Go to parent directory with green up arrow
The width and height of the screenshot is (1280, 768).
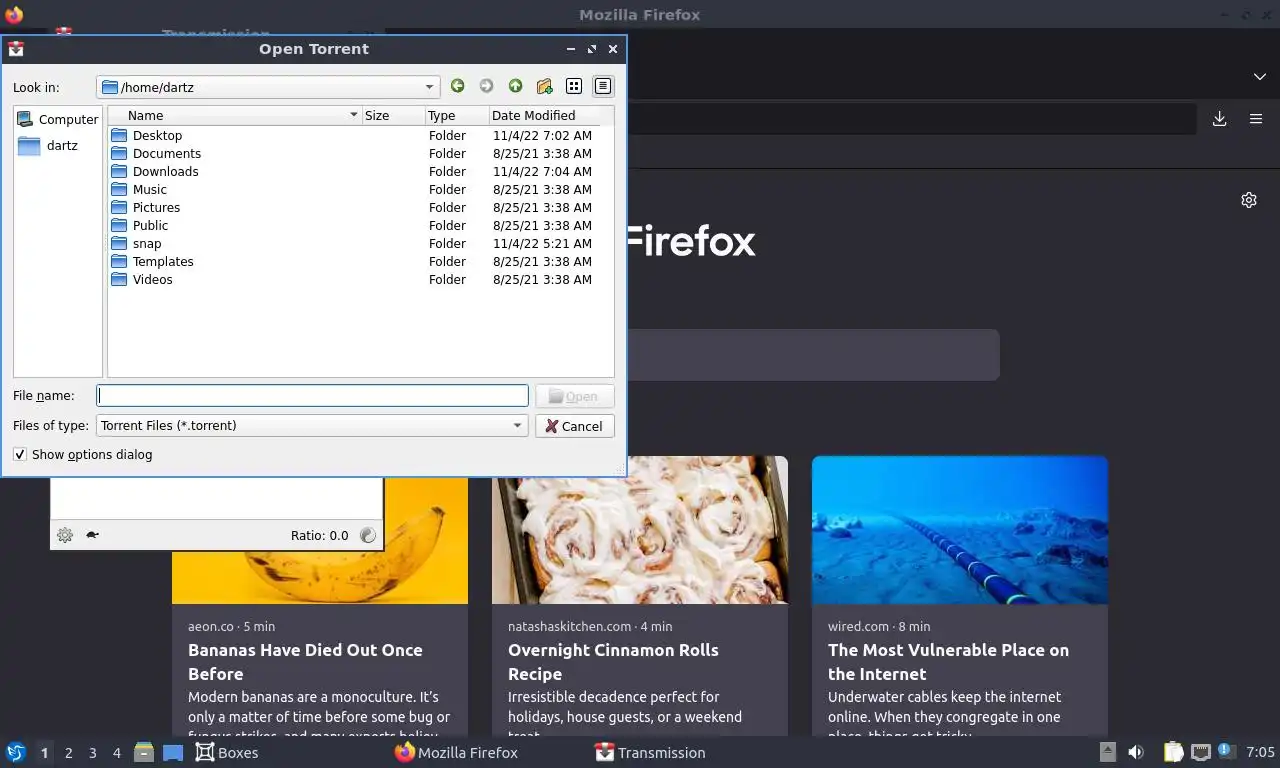coord(515,87)
